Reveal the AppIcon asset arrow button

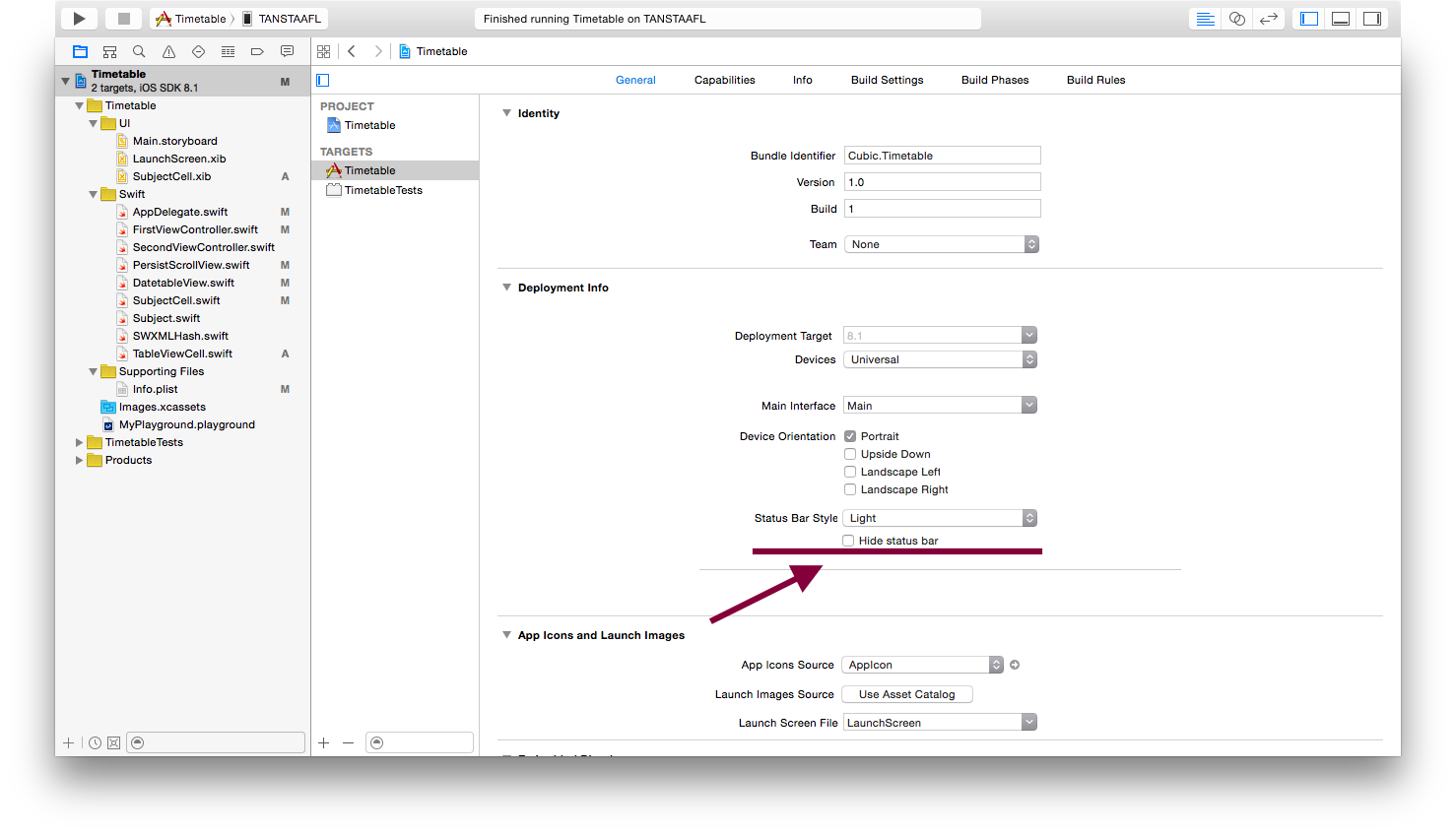1015,665
